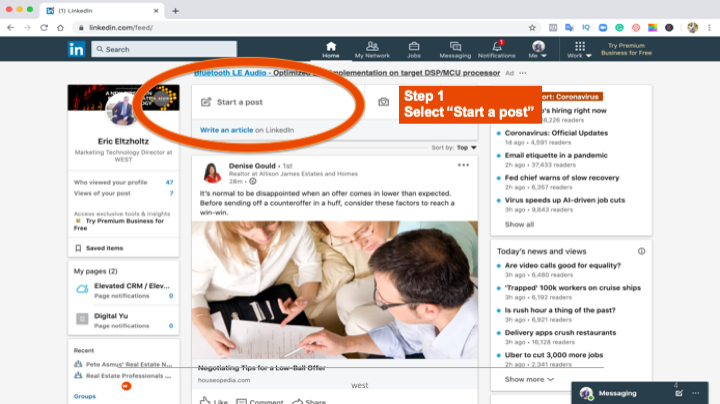Go to the Jobs icon
This screenshot has height=404, width=720.
pyautogui.click(x=414, y=48)
